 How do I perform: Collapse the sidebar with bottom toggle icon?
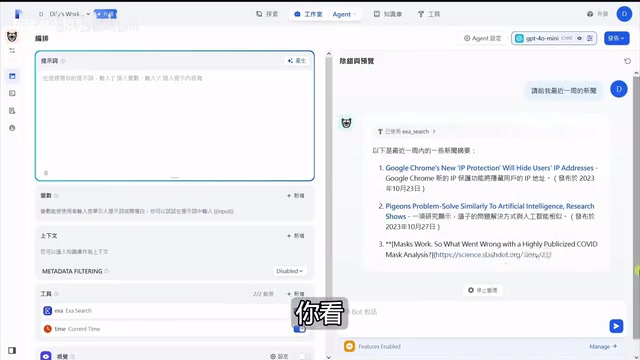click(12, 351)
